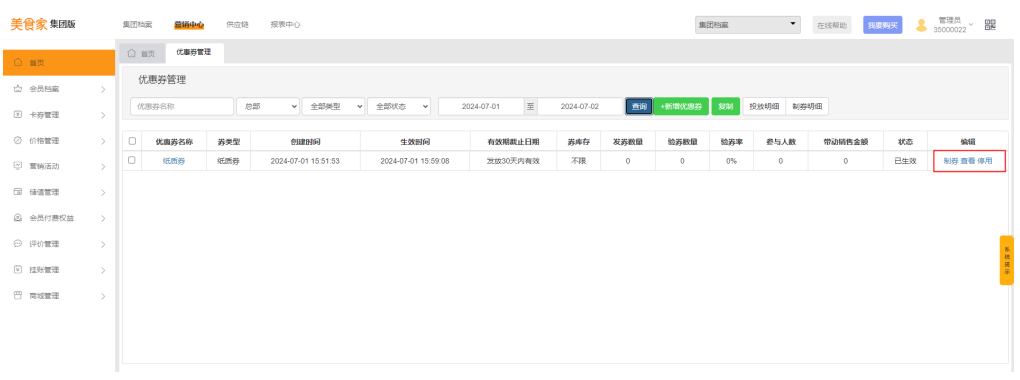Expand the 商城管理 menu chevron

tap(103, 296)
